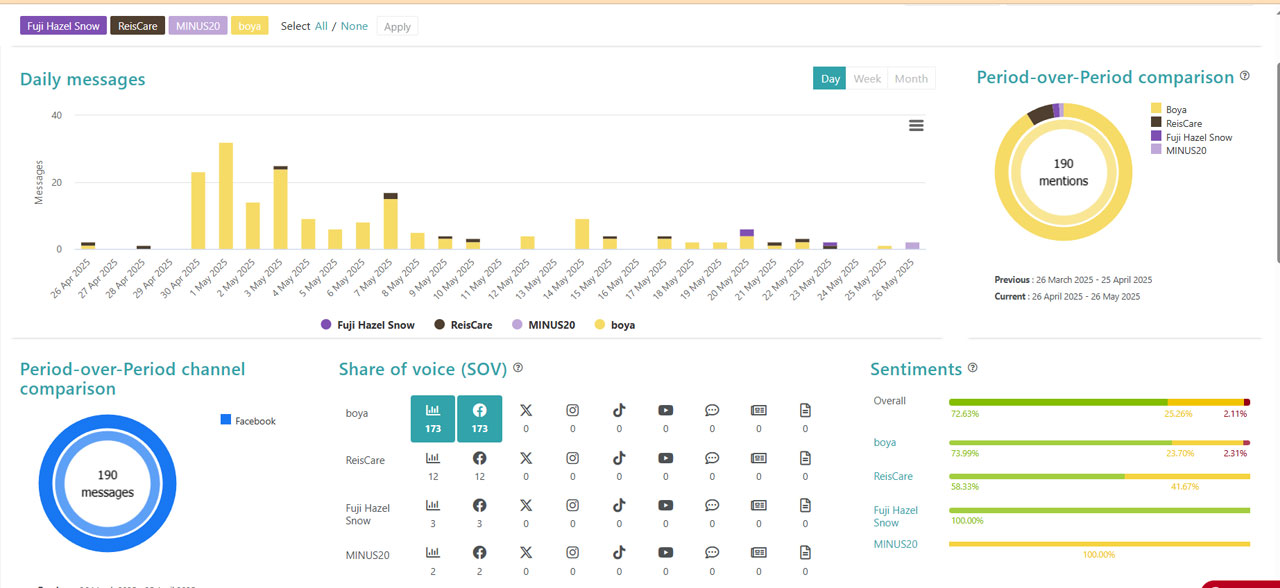Open help icon beside Share of voice title
1280x588 pixels.
tap(518, 368)
